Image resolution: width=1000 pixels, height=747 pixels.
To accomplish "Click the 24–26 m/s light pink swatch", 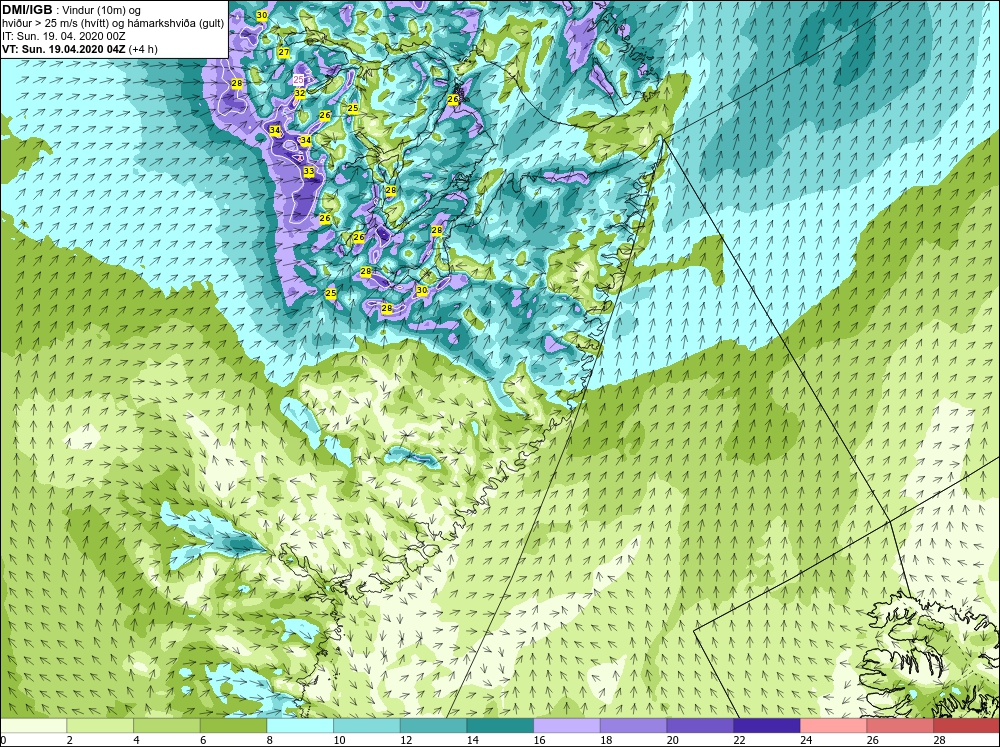I will 833,725.
